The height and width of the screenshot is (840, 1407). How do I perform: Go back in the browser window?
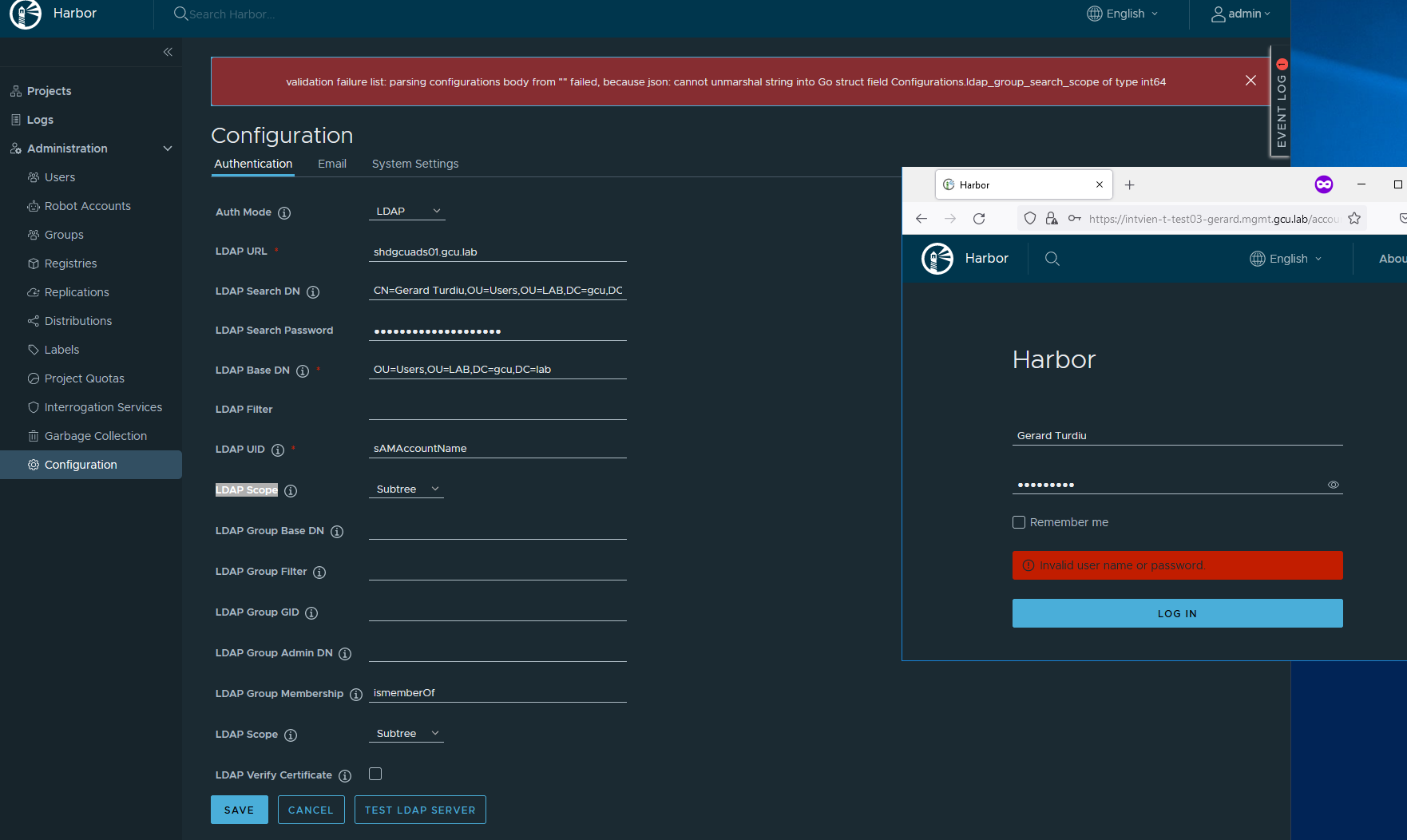click(x=921, y=219)
